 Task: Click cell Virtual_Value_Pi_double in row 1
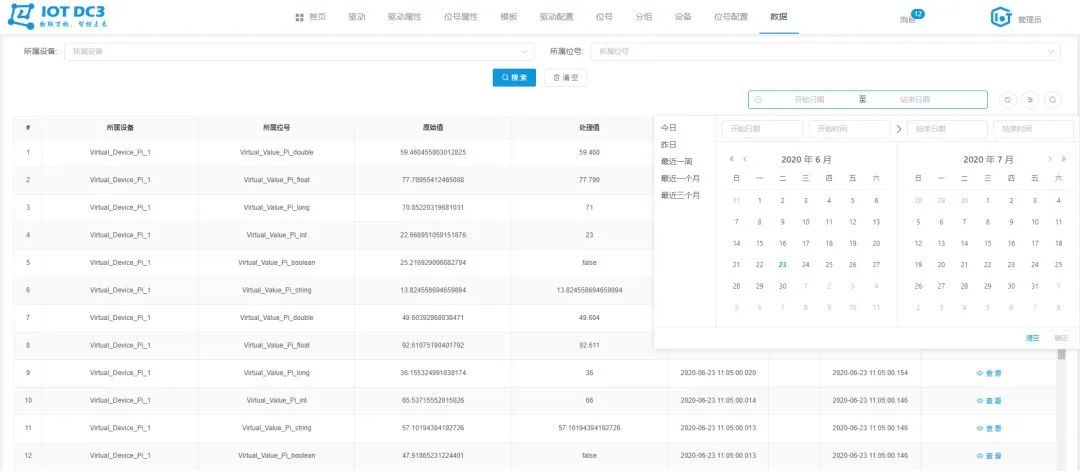(276, 152)
